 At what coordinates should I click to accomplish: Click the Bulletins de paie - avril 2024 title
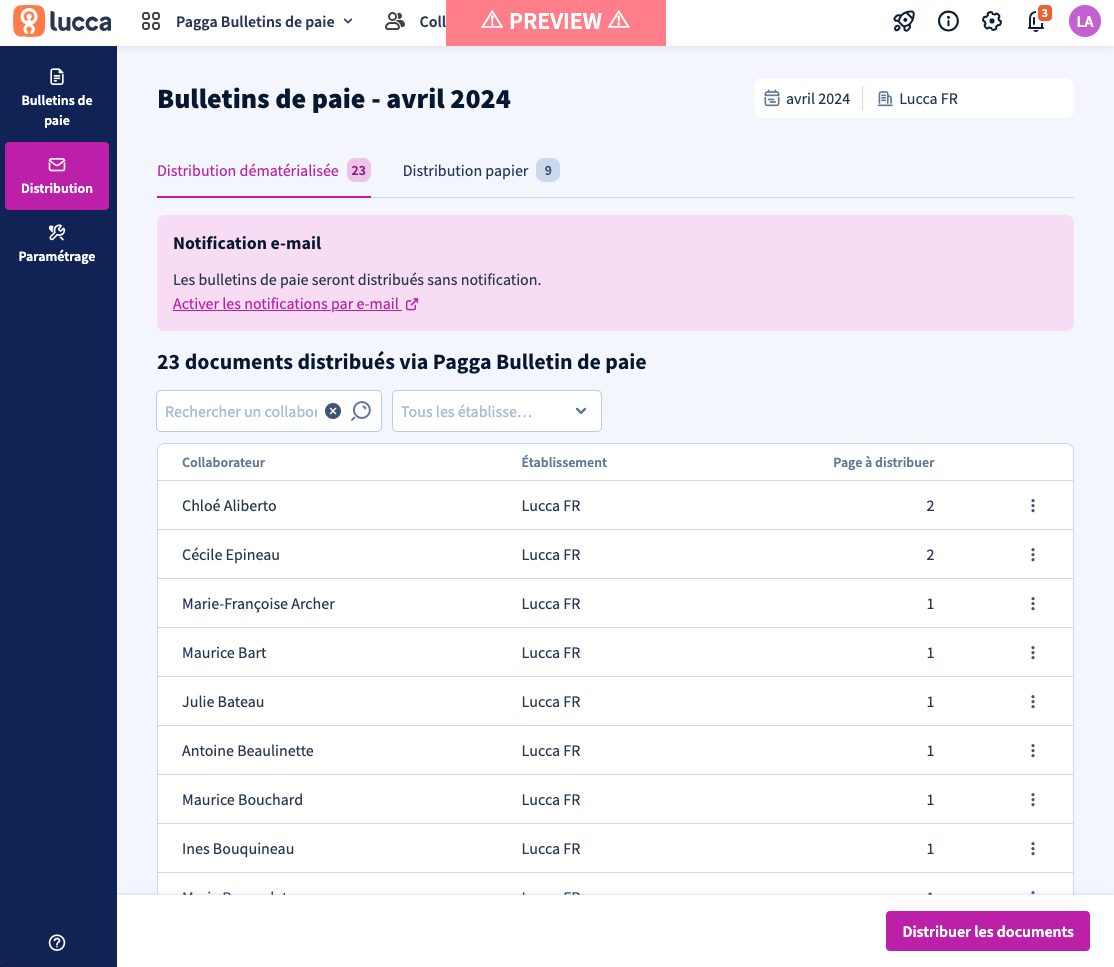coord(334,99)
